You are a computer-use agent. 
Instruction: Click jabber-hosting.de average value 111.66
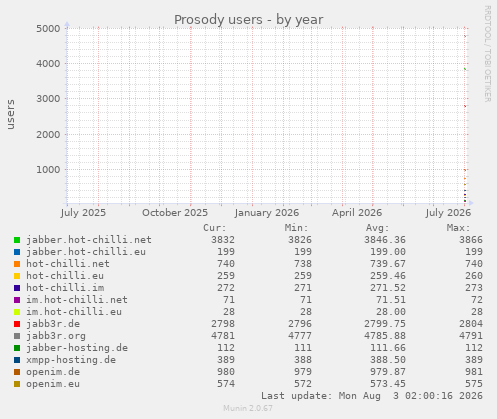tap(388, 348)
